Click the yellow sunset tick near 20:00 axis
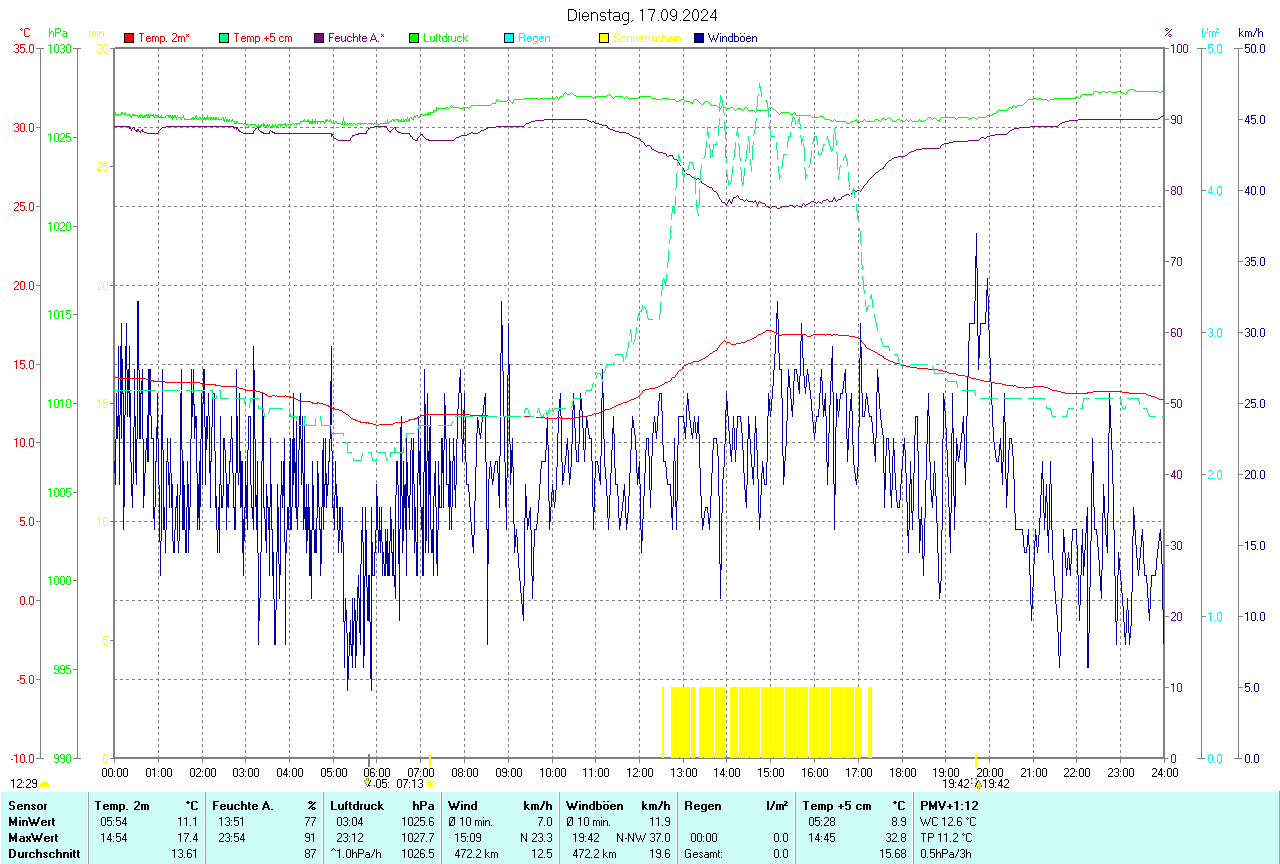1280x864 pixels. click(x=976, y=758)
